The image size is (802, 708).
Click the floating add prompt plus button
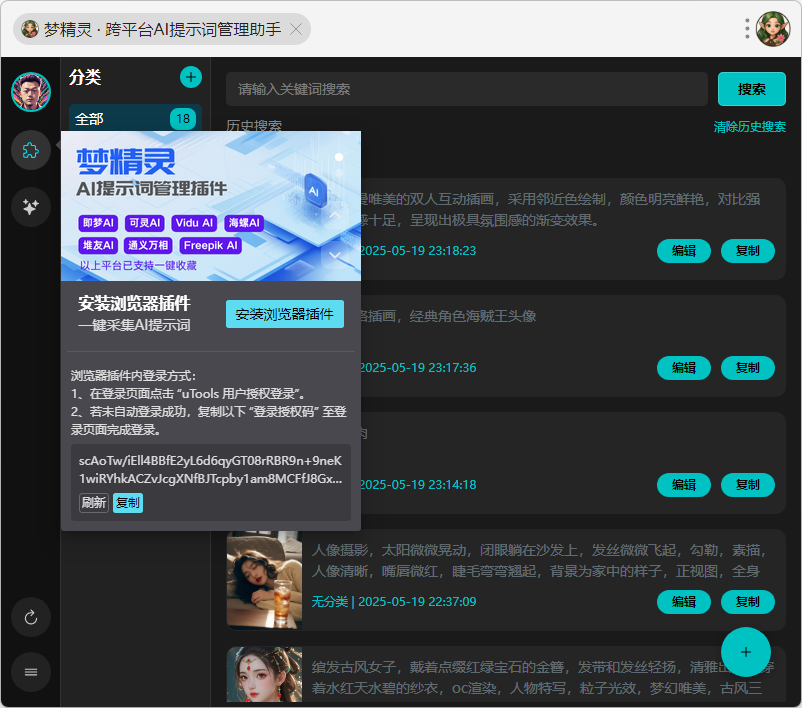746,652
